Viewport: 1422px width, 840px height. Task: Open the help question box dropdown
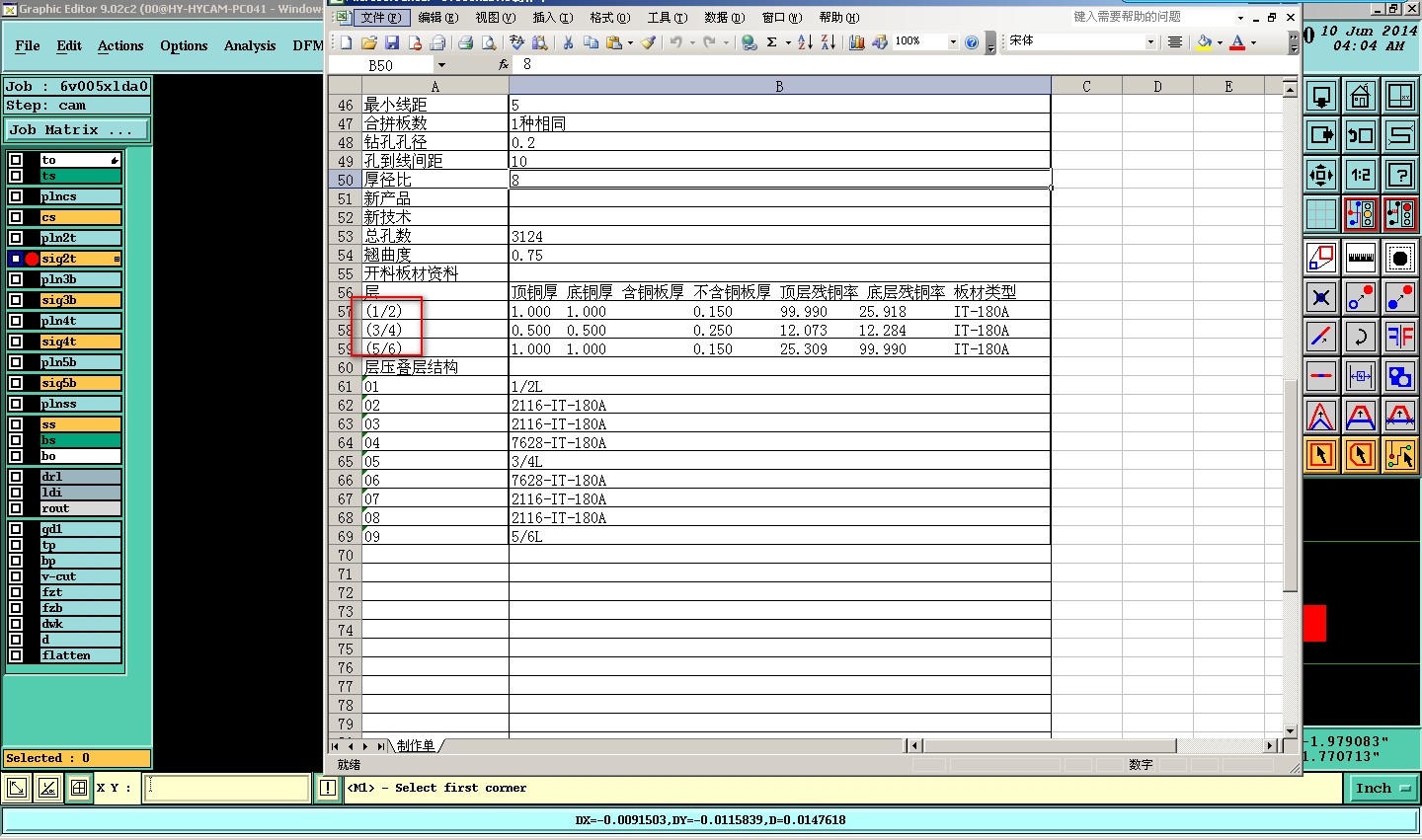1240,18
